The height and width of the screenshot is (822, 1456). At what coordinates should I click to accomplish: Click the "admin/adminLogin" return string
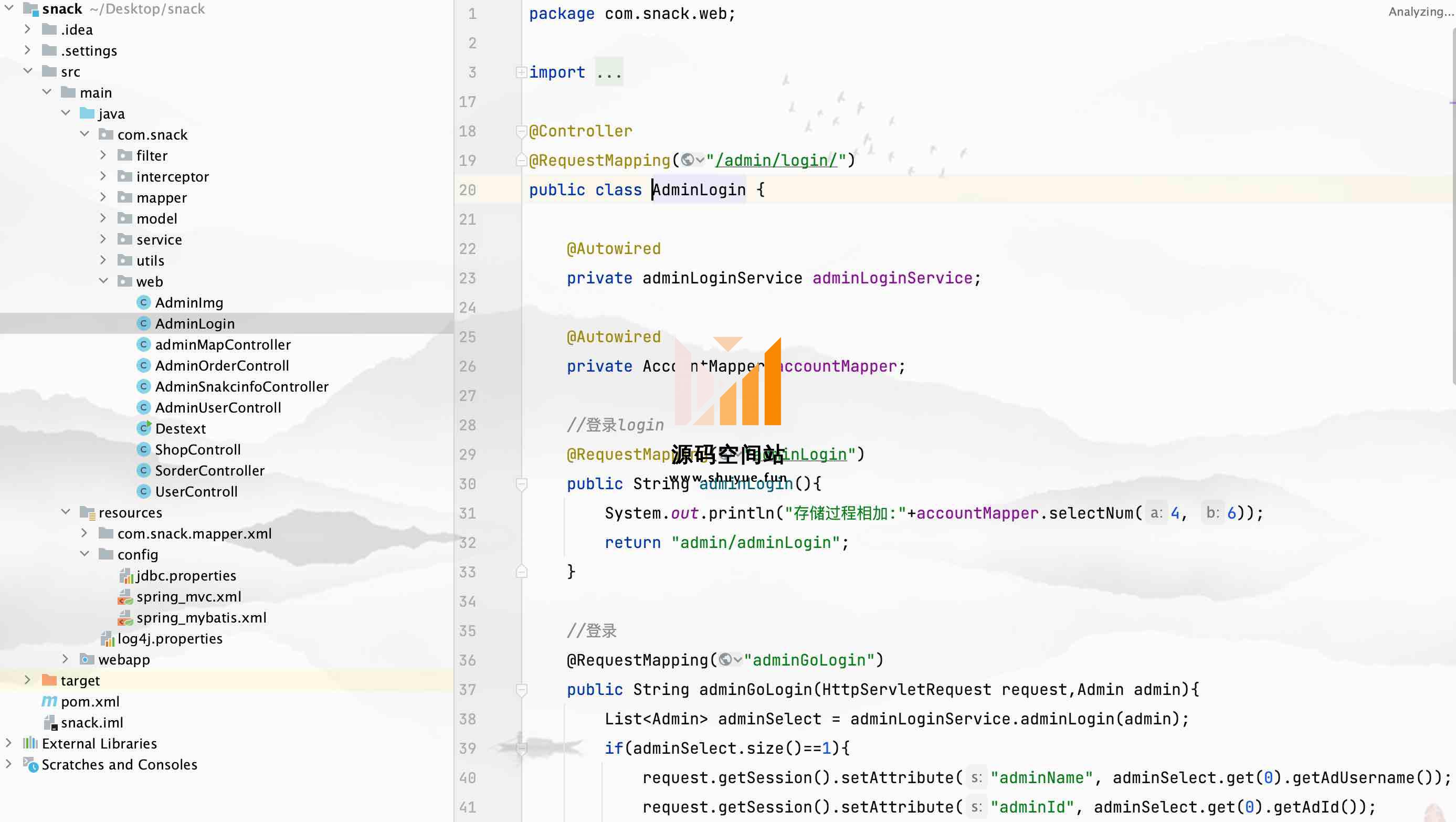point(755,543)
